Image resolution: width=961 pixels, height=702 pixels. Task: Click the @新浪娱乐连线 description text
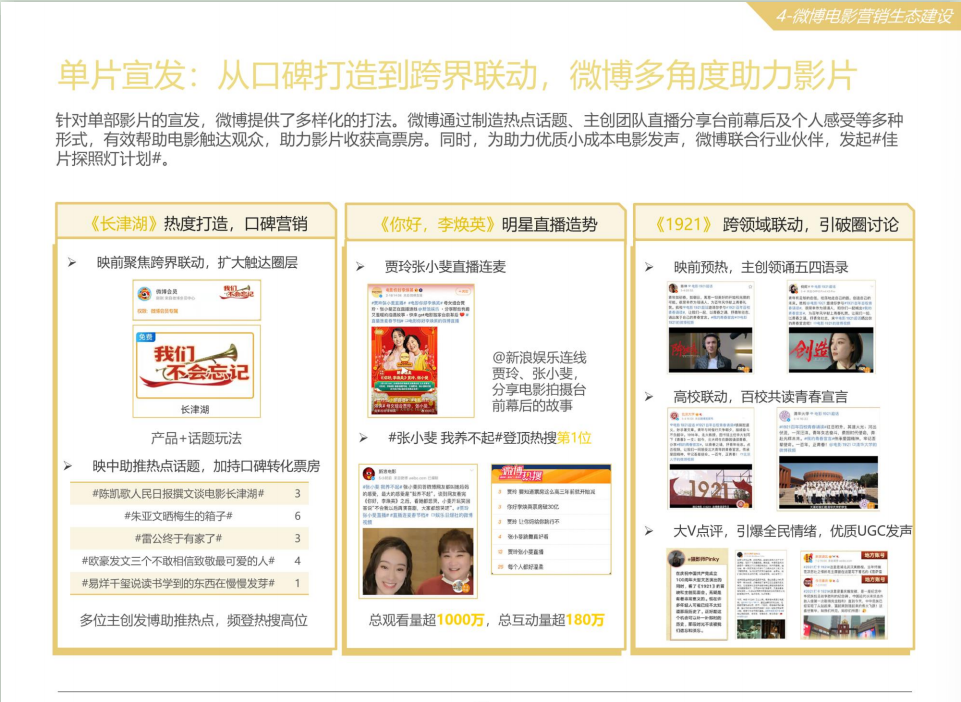[539, 381]
